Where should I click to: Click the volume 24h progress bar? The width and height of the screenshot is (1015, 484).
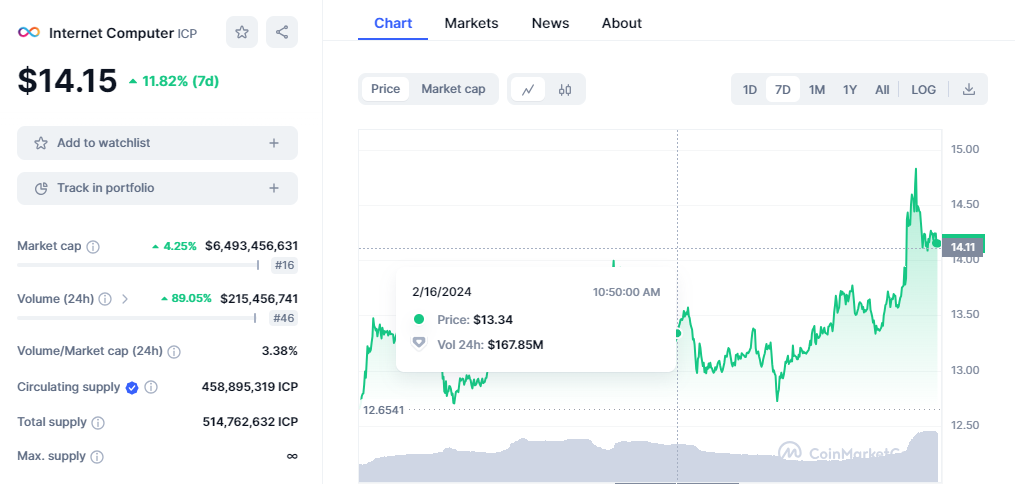point(137,318)
